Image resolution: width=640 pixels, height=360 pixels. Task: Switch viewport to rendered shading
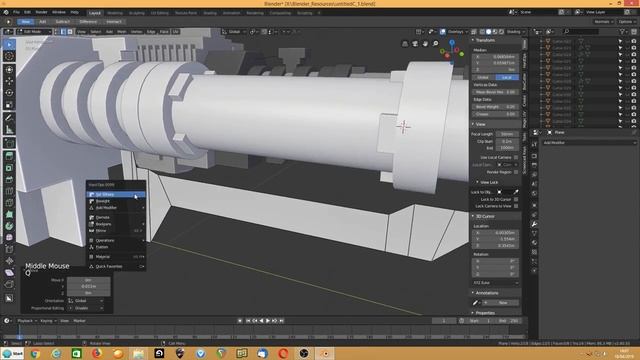502,31
